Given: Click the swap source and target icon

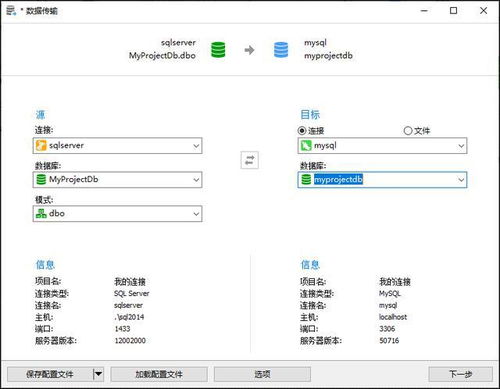Looking at the screenshot, I should click(249, 160).
